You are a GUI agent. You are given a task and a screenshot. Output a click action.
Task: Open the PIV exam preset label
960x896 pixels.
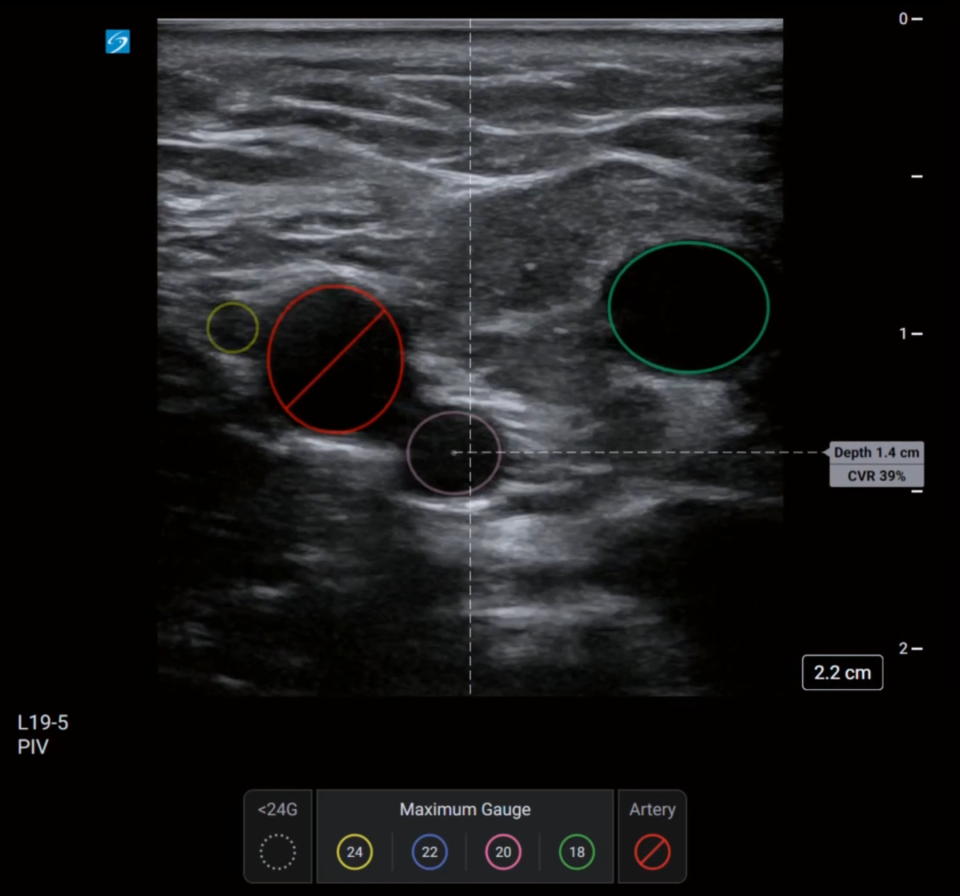point(32,746)
